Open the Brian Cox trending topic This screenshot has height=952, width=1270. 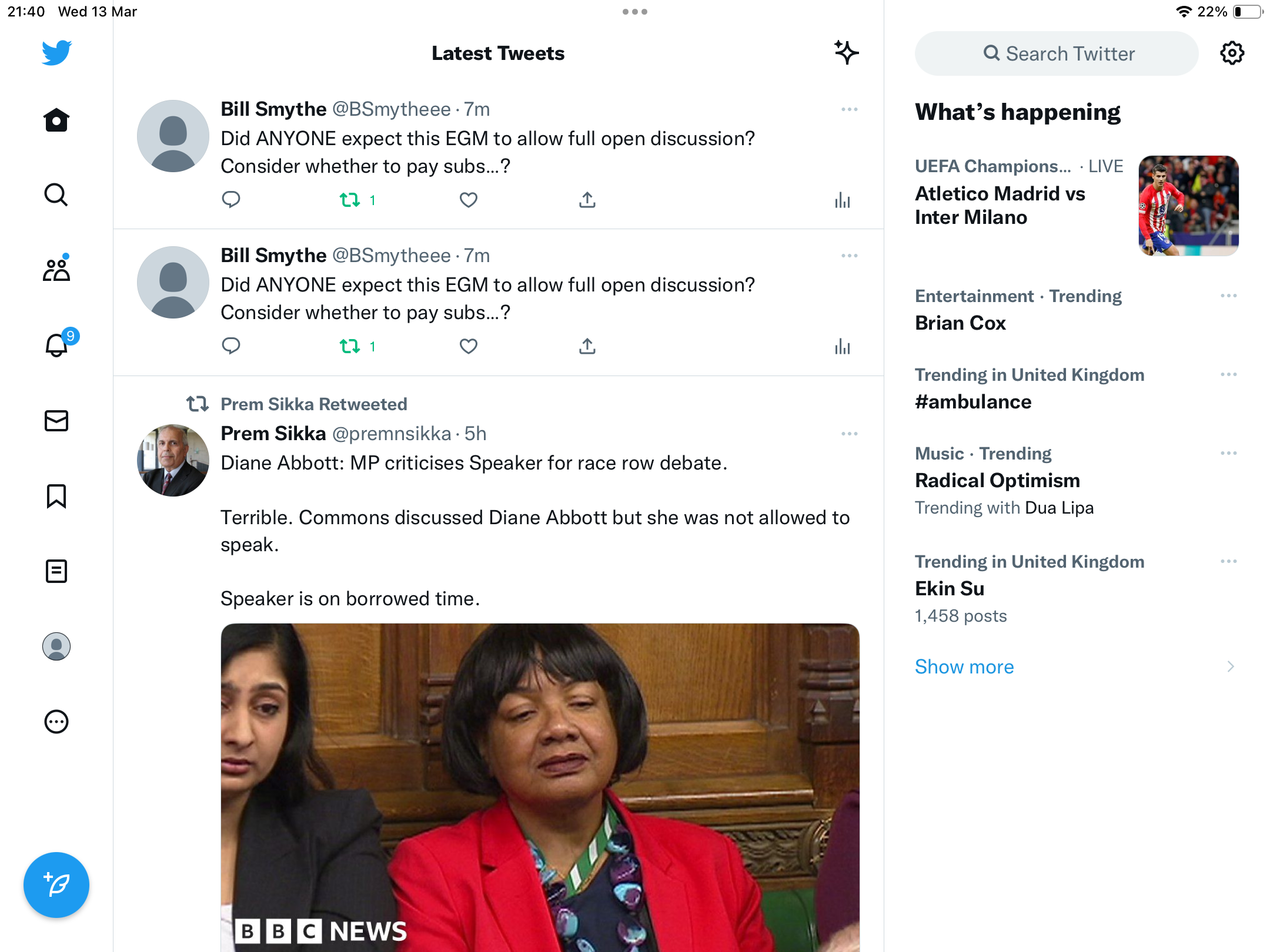coord(960,323)
